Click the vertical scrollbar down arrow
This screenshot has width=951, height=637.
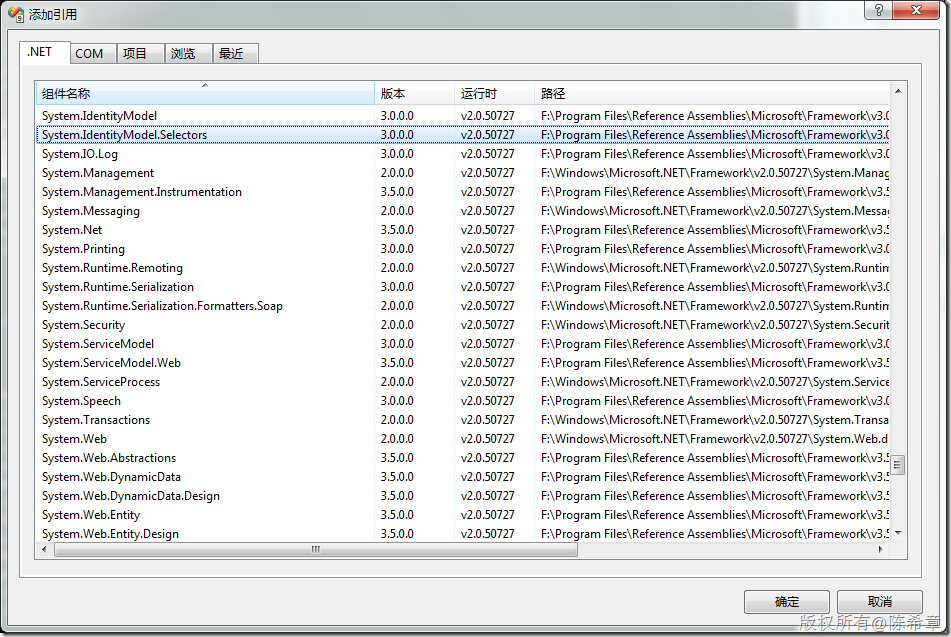coord(898,533)
